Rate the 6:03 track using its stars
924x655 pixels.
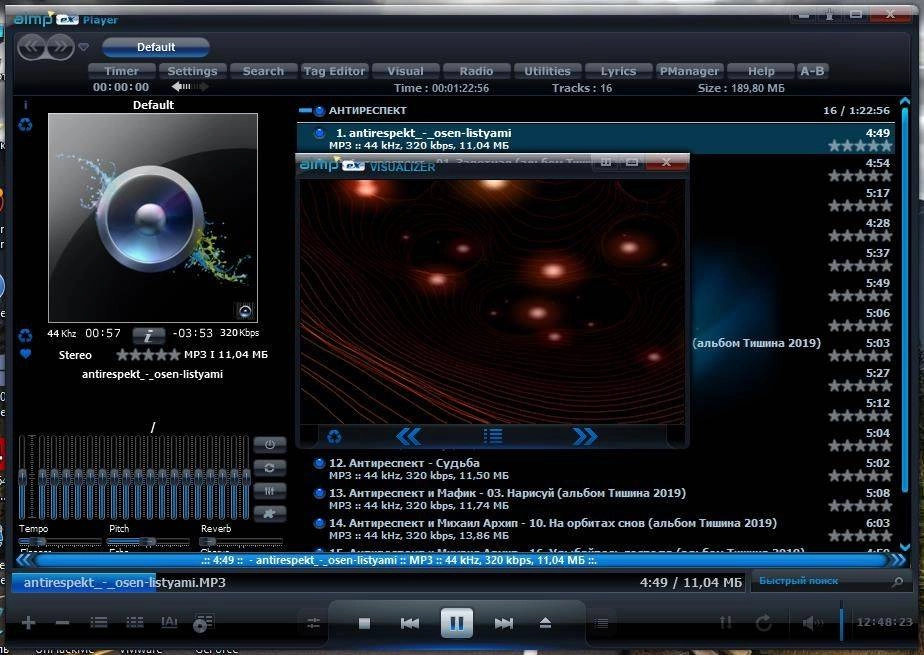(860, 535)
